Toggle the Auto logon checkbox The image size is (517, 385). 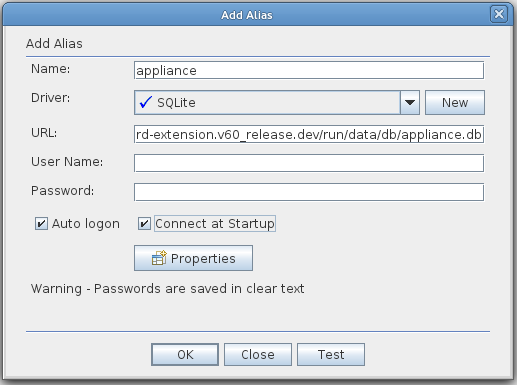(41, 223)
